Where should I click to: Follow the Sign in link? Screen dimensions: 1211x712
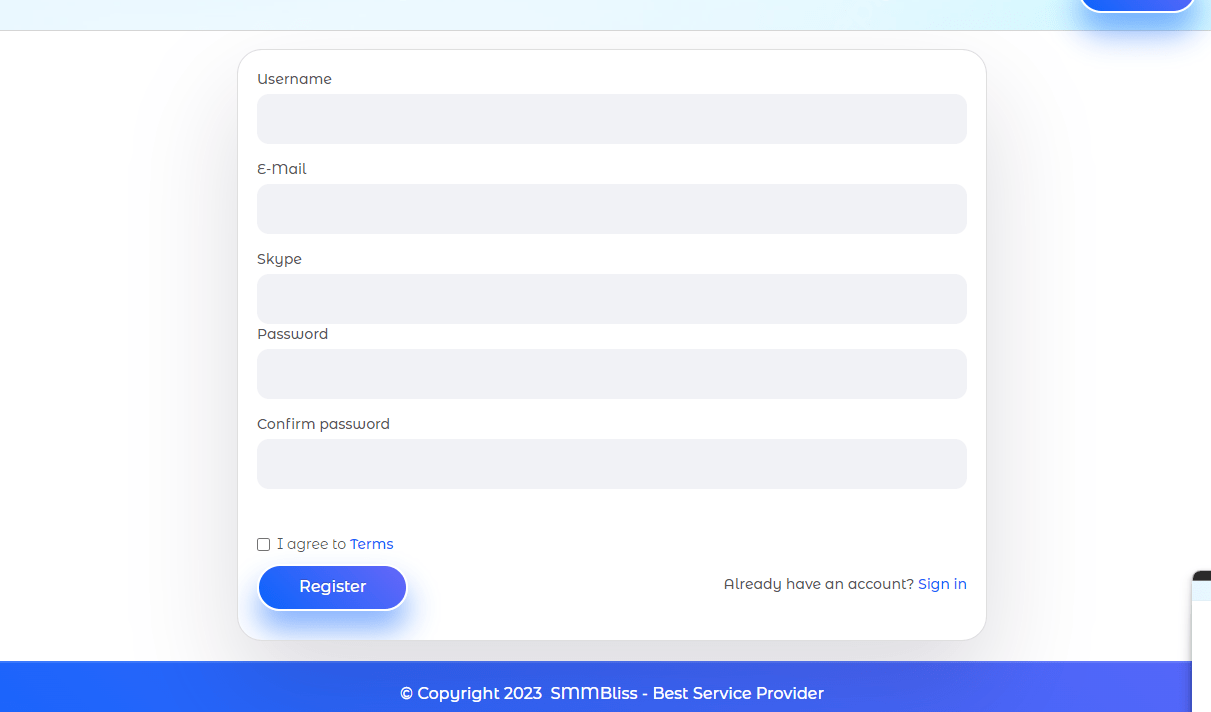941,584
